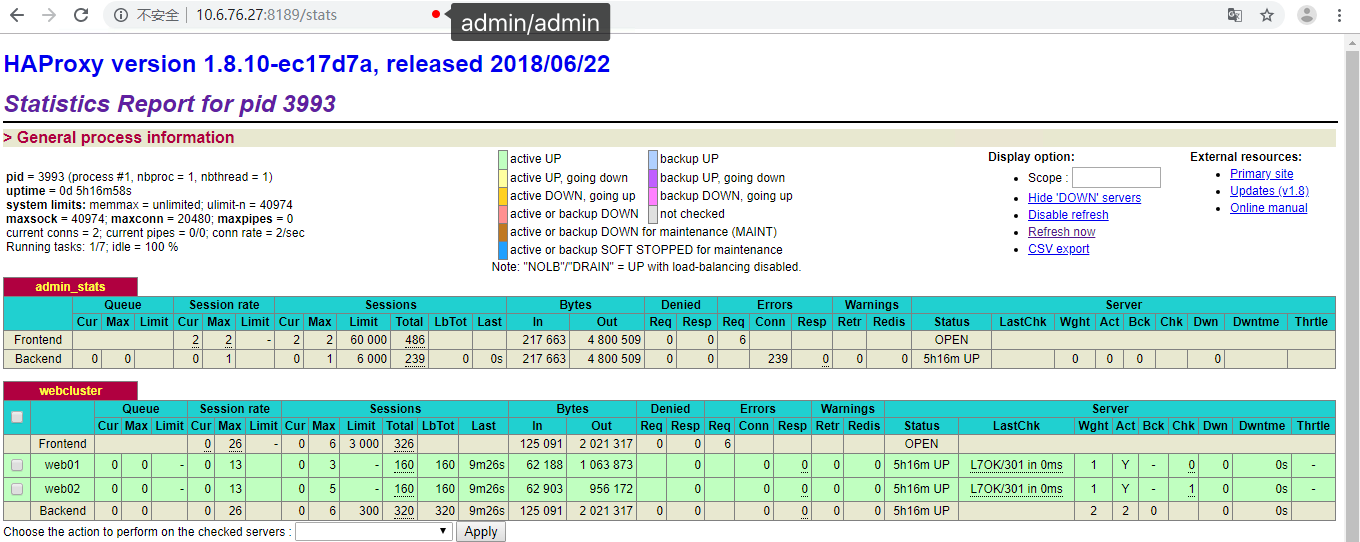
Task: Check the web02 server checkbox
Action: (17, 489)
